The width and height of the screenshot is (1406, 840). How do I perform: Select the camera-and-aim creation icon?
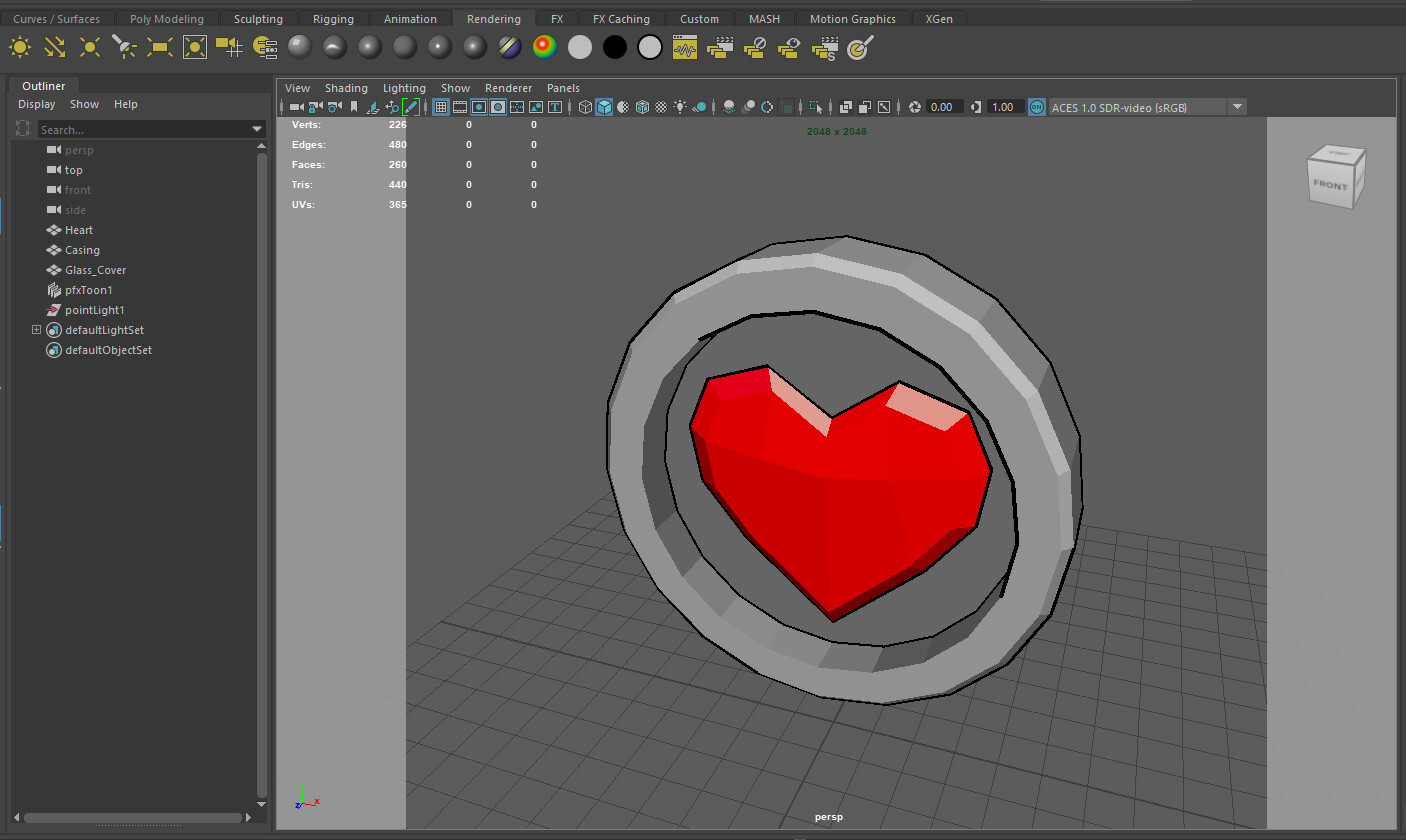pos(229,46)
